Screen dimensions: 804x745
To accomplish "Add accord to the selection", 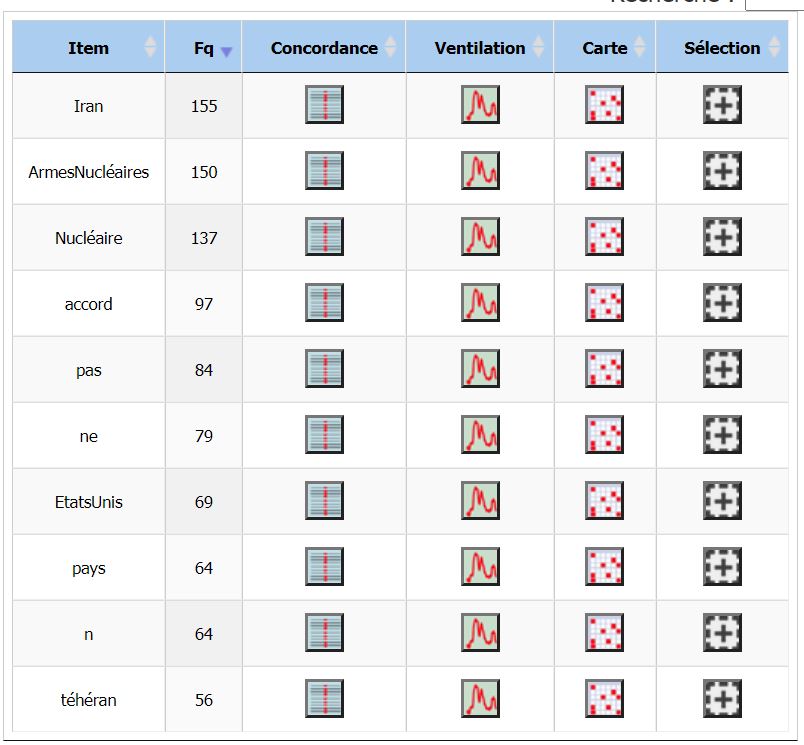I will pos(722,303).
